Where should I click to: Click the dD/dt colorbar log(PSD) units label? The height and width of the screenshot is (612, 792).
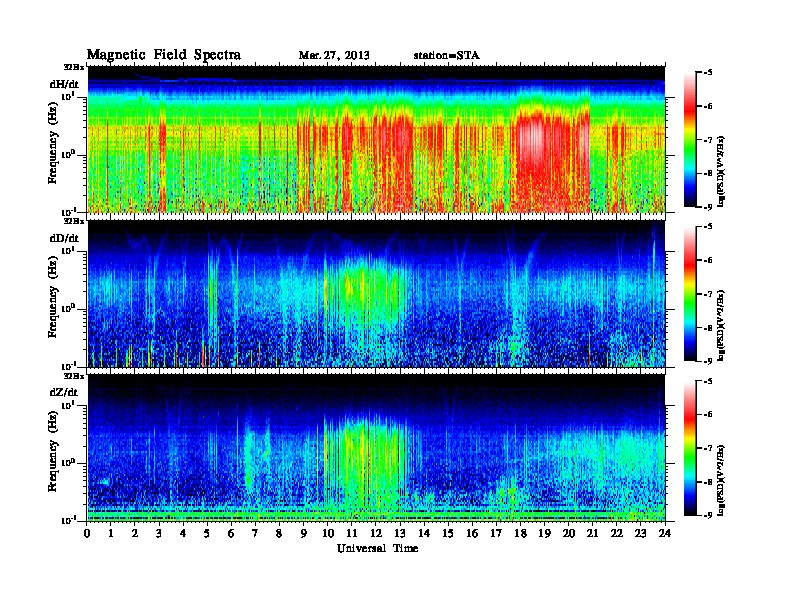point(721,326)
